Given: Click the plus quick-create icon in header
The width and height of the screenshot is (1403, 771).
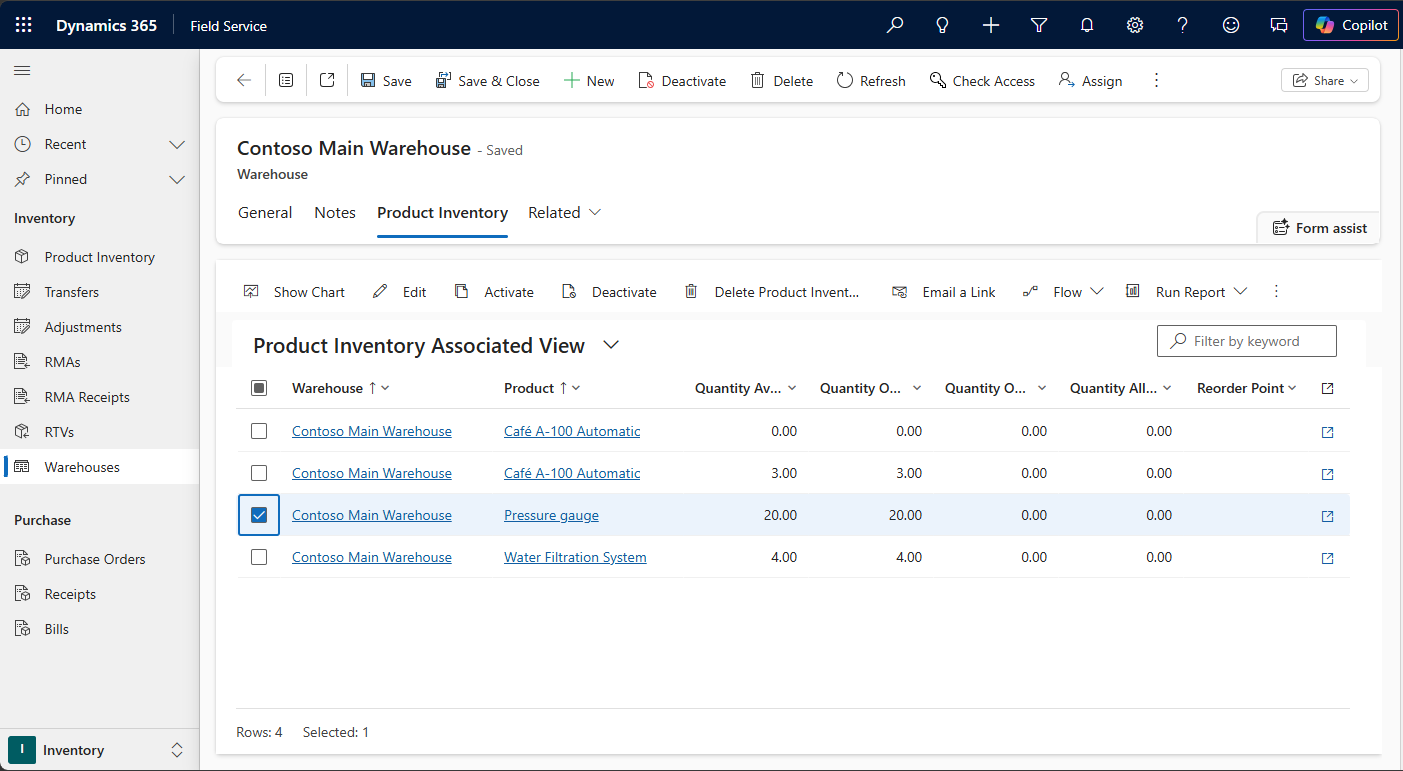Looking at the screenshot, I should pos(991,25).
